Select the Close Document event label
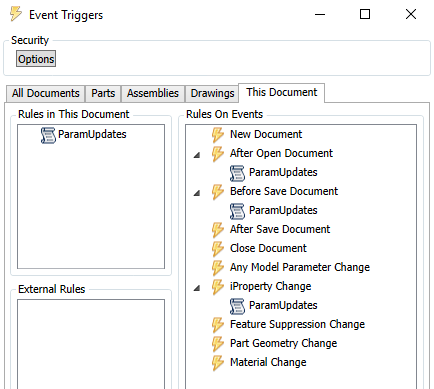 click(x=268, y=248)
